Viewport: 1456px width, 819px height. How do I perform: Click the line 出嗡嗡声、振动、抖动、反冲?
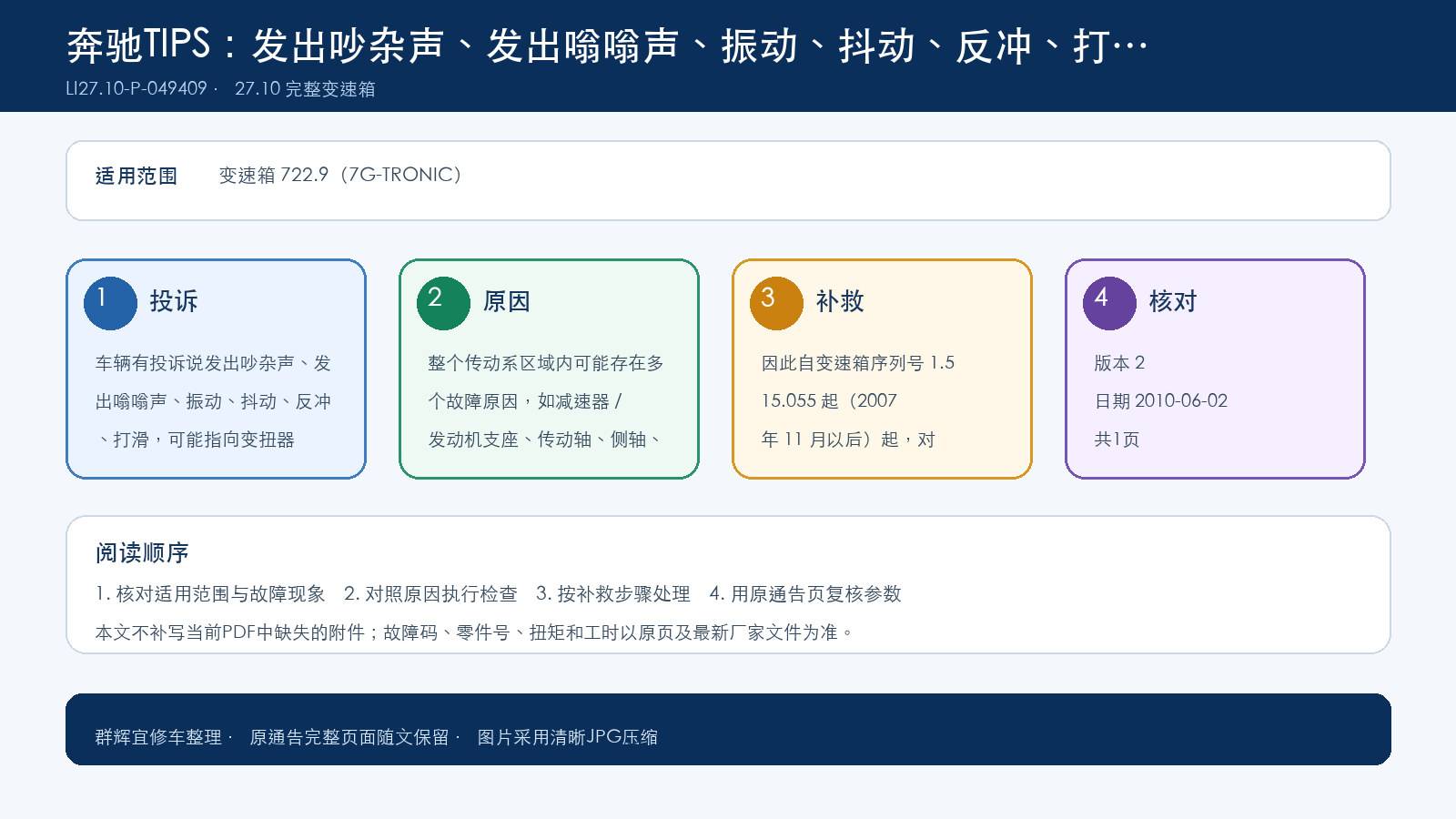click(213, 401)
